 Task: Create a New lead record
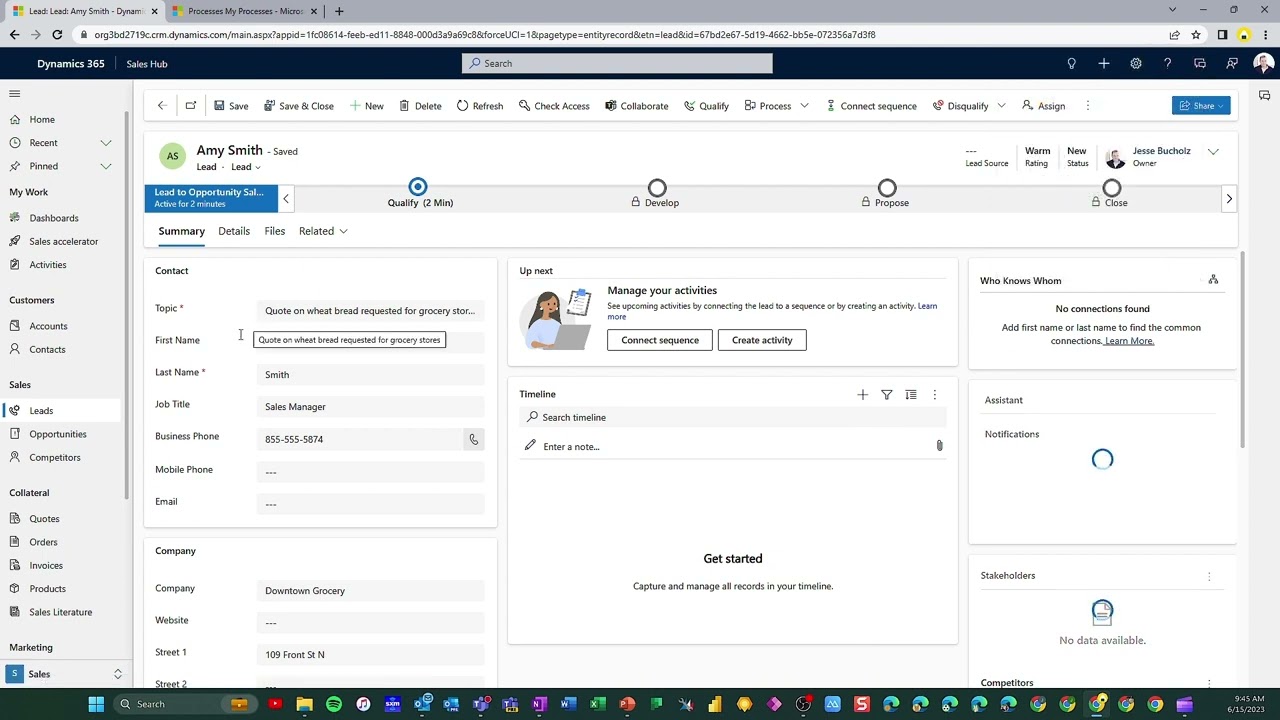[366, 106]
